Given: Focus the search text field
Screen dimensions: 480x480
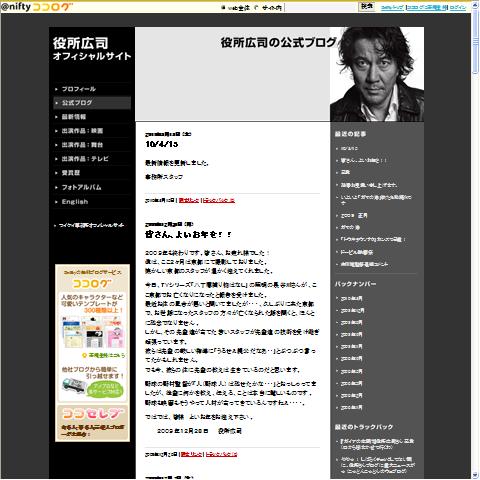Looking at the screenshot, I should [321, 7].
